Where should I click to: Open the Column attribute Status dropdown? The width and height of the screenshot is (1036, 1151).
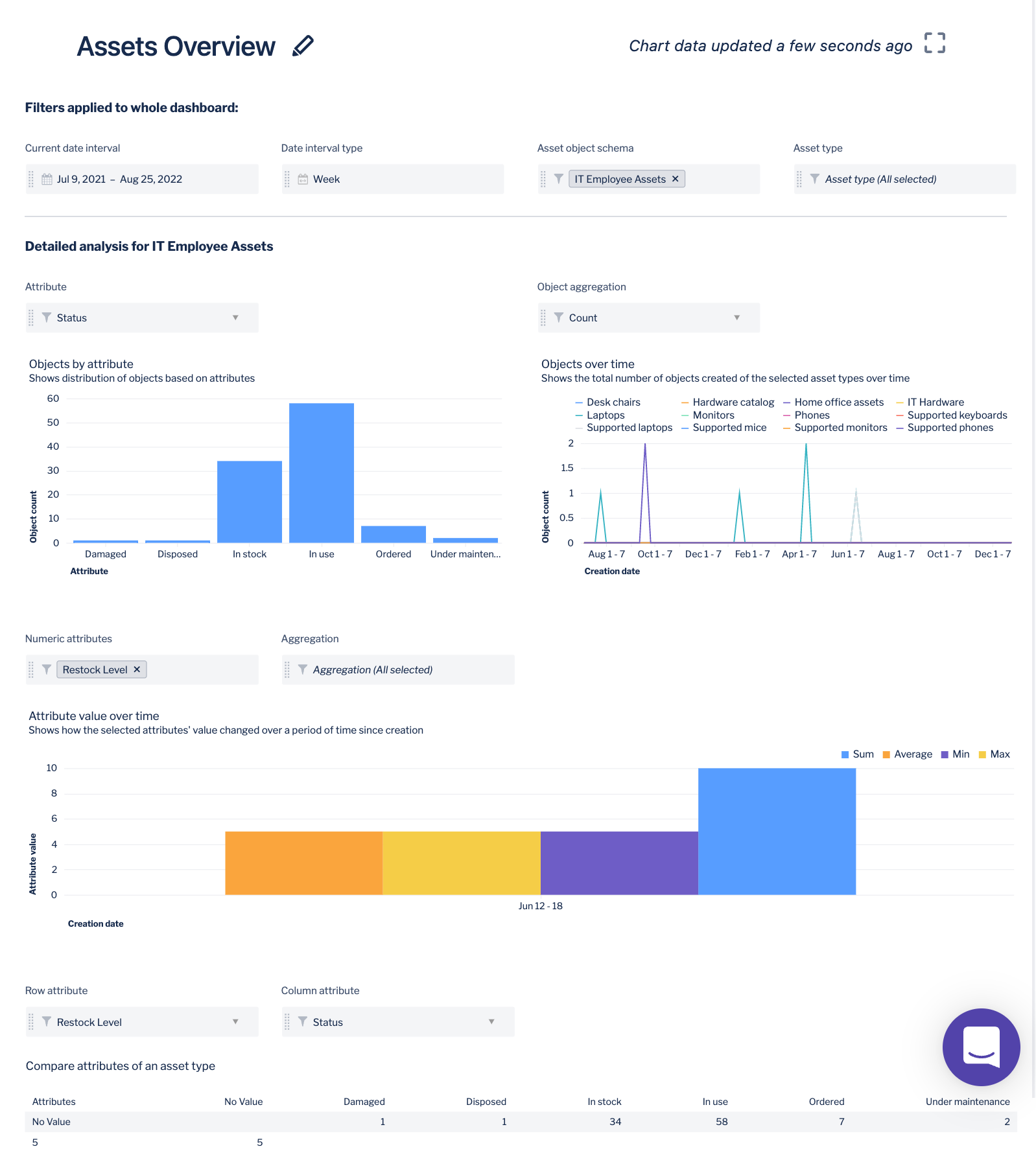[491, 1022]
